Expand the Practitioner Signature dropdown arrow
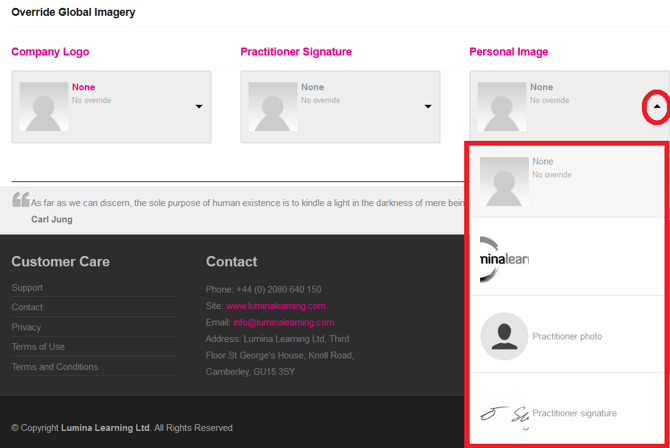The image size is (670, 448). pos(428,107)
